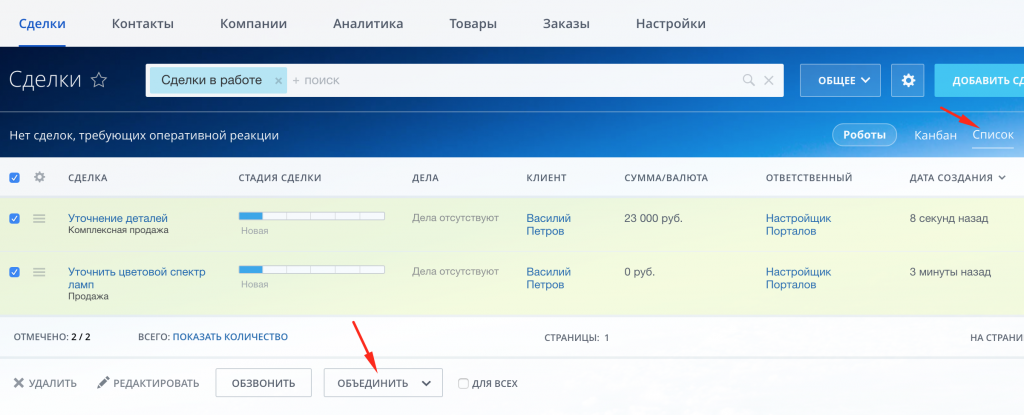
Task: Open settings via the gear button
Action: (x=908, y=80)
